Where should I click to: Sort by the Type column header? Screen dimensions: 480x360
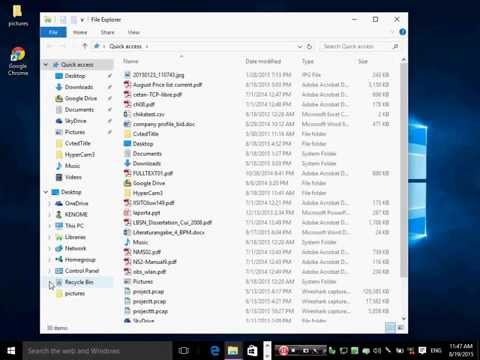308,61
